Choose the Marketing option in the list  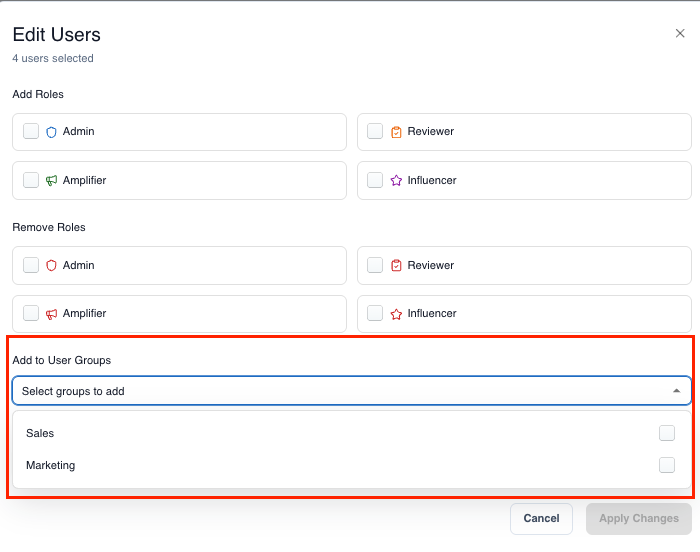click(x=352, y=465)
